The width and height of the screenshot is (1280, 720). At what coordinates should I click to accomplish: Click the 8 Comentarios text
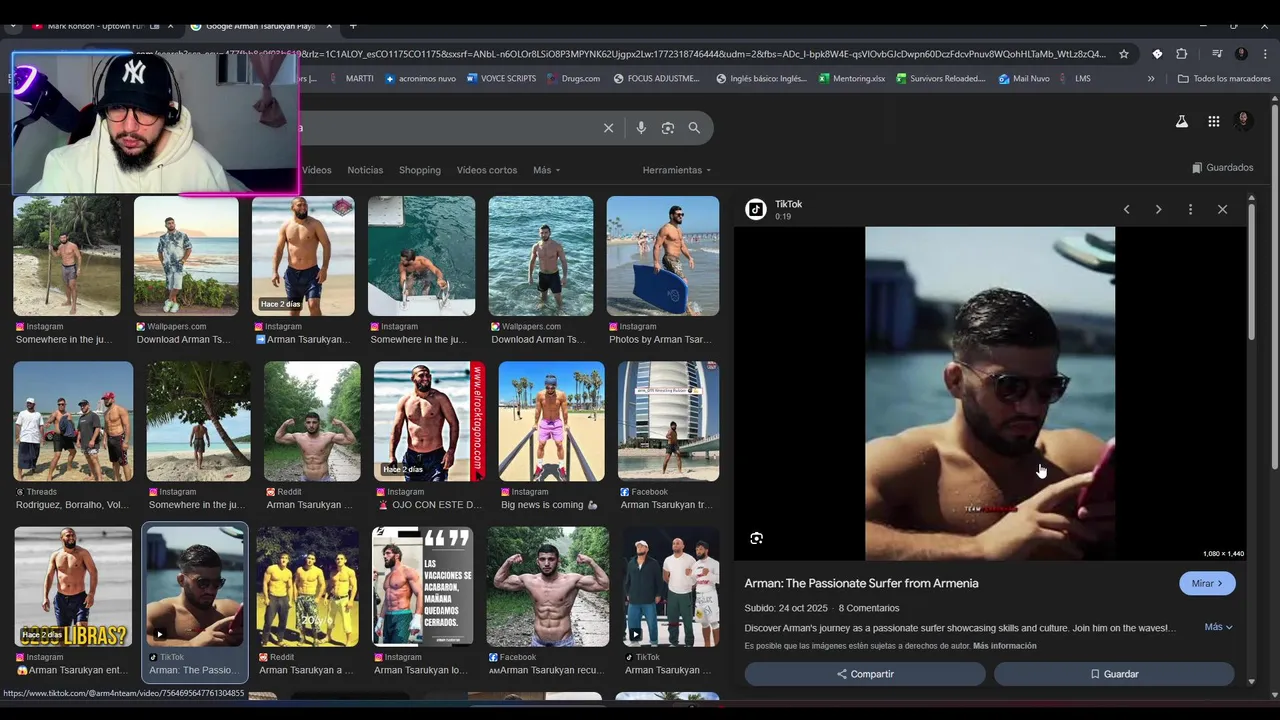869,608
